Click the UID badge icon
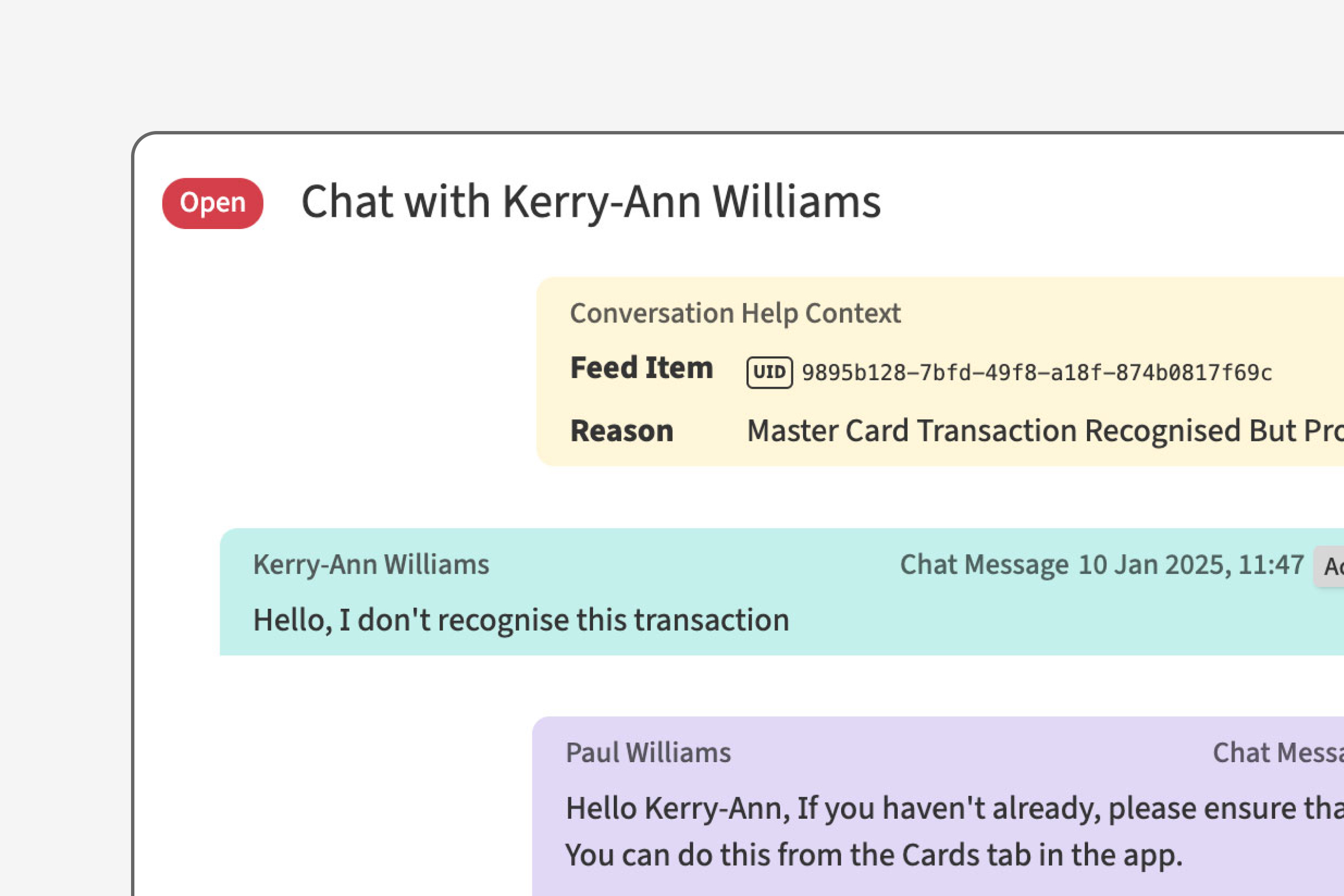The image size is (1344, 896). click(x=769, y=372)
